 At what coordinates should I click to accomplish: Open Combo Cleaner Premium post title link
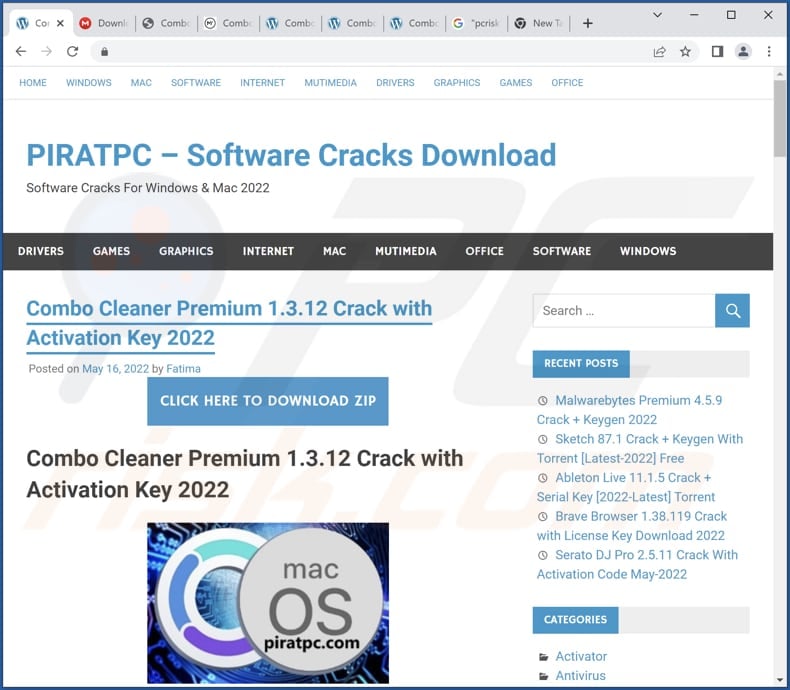[x=229, y=323]
